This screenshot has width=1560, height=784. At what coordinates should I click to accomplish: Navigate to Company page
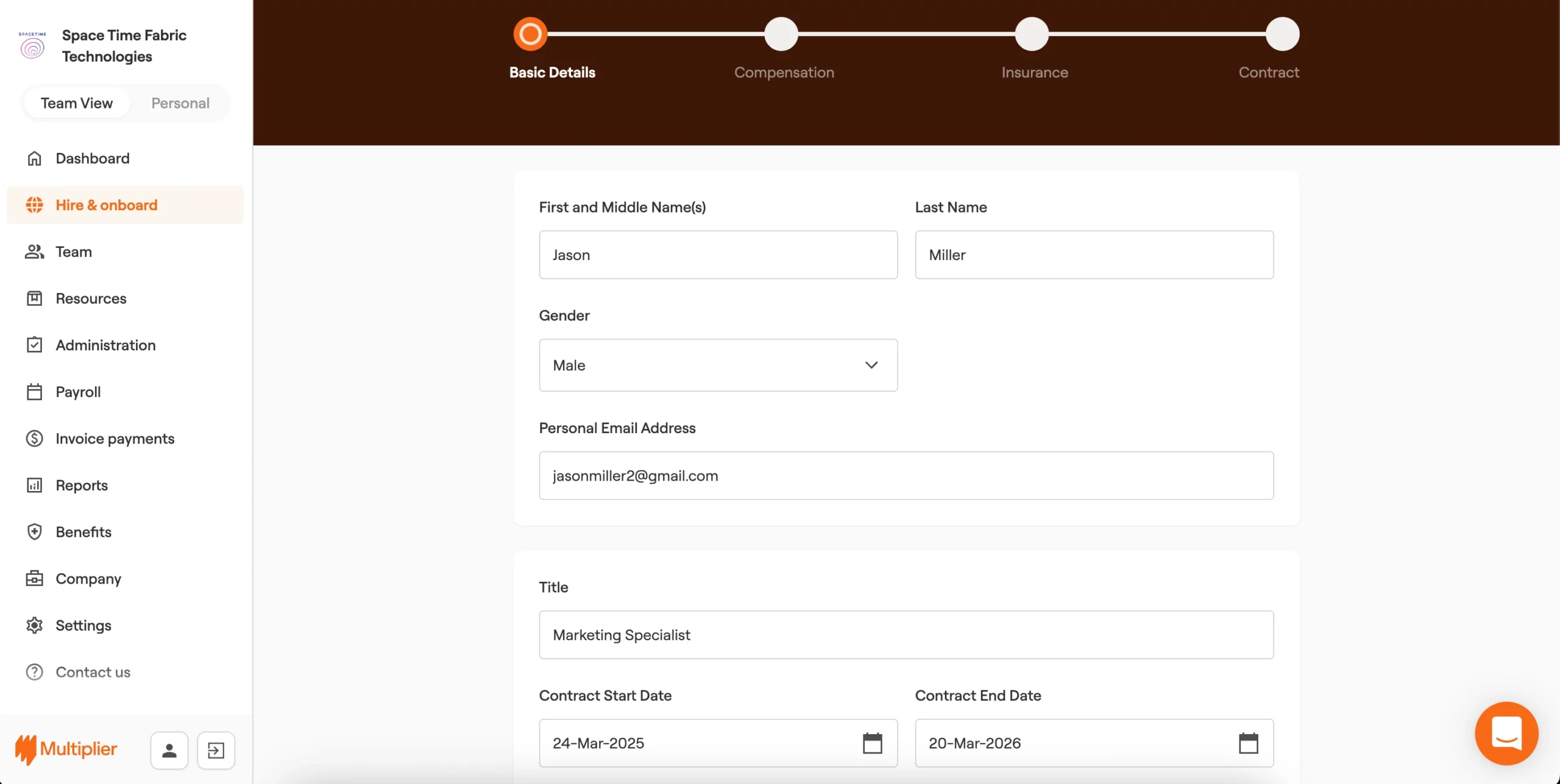(125, 579)
